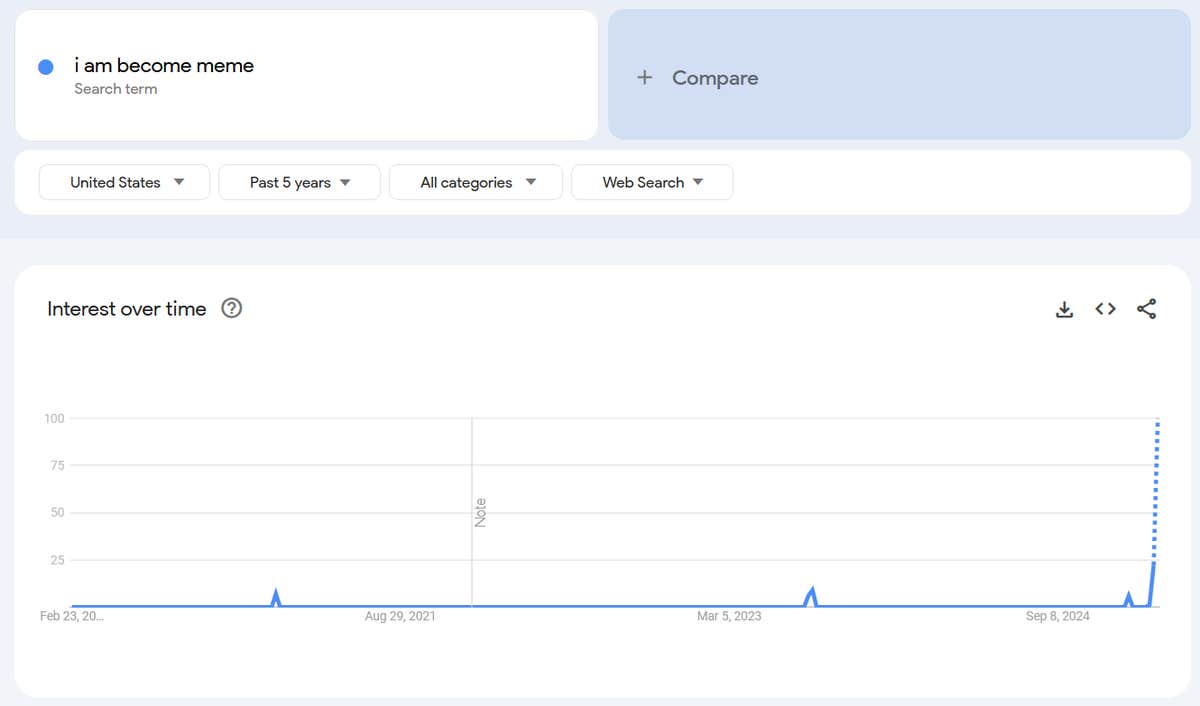Download the interest over time data

point(1064,309)
